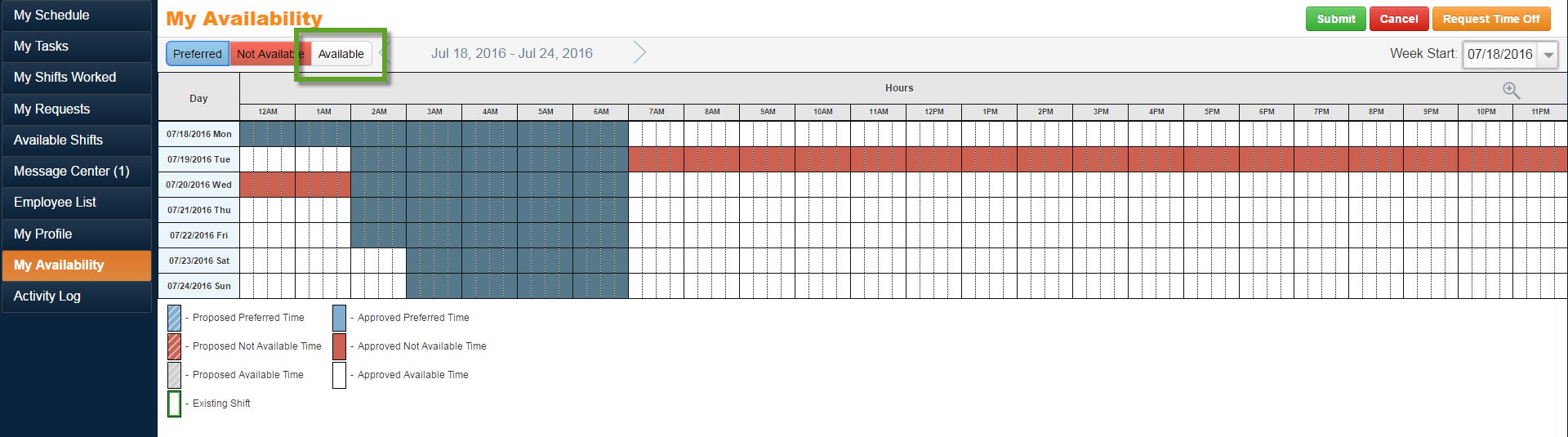Open My Requests page

pos(76,109)
